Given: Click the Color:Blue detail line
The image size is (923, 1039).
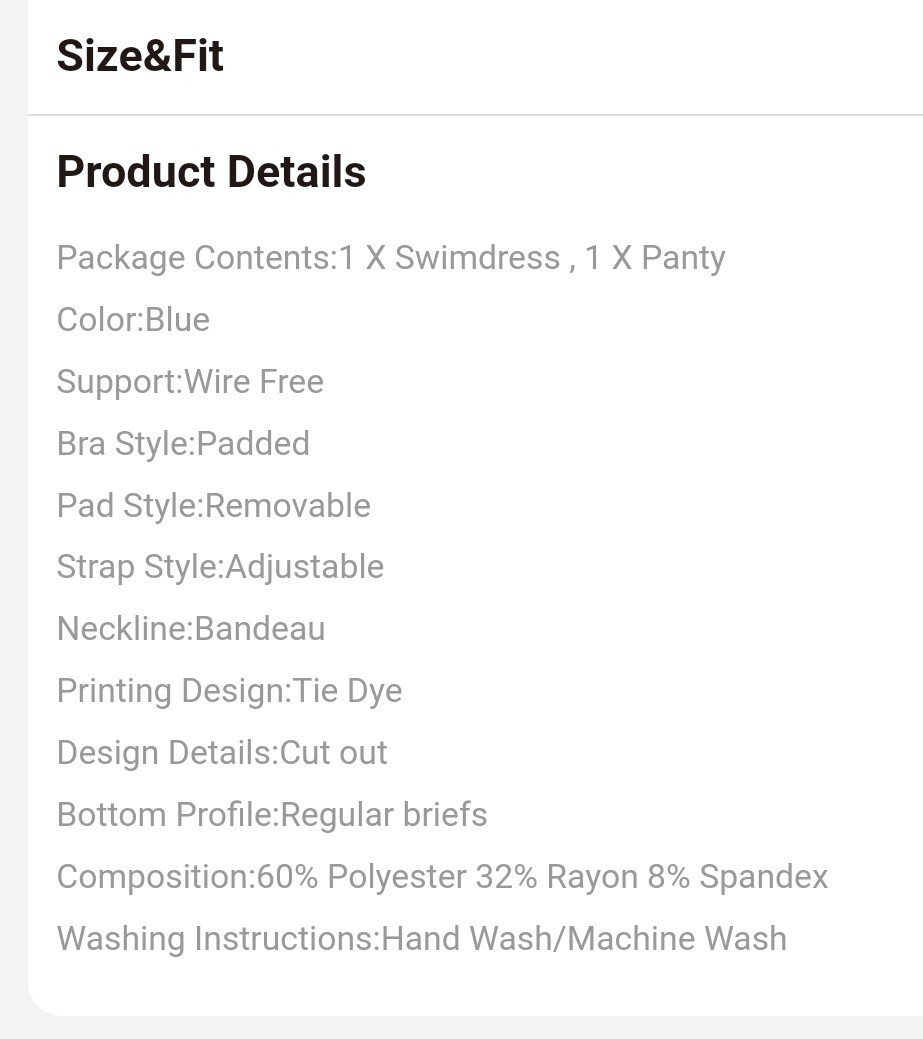Looking at the screenshot, I should click(133, 320).
